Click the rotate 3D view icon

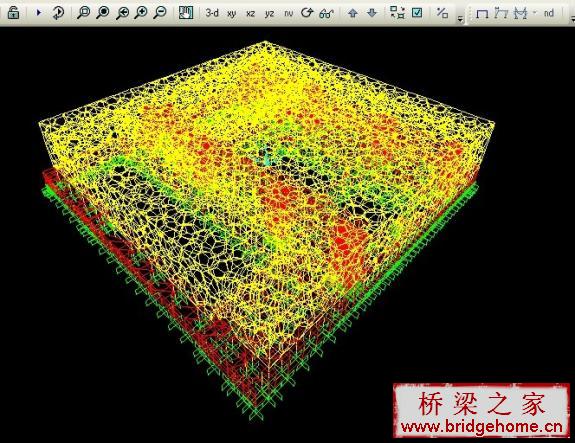pyautogui.click(x=307, y=13)
